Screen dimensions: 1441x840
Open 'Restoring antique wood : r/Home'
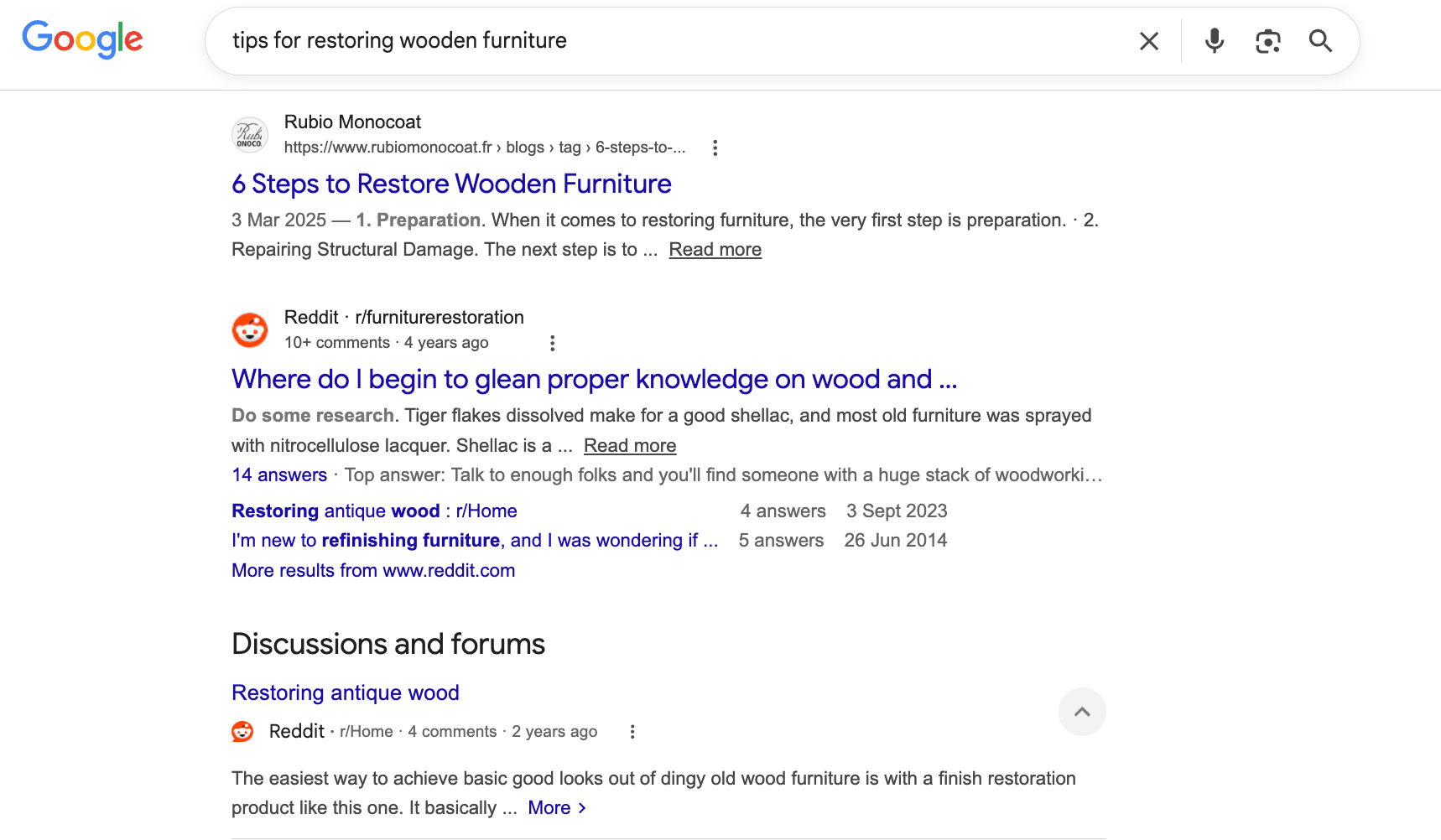click(373, 511)
